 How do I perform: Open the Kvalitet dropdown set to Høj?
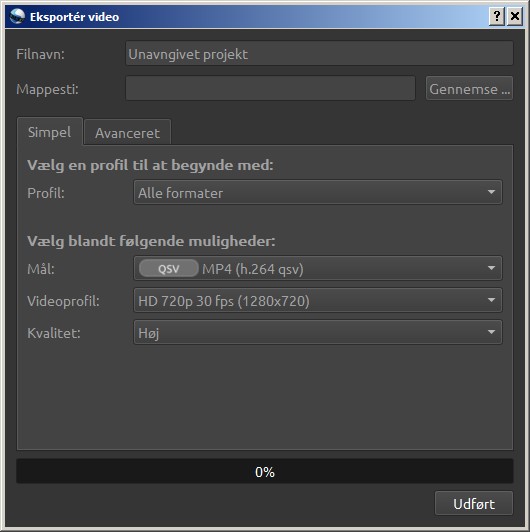pos(318,332)
